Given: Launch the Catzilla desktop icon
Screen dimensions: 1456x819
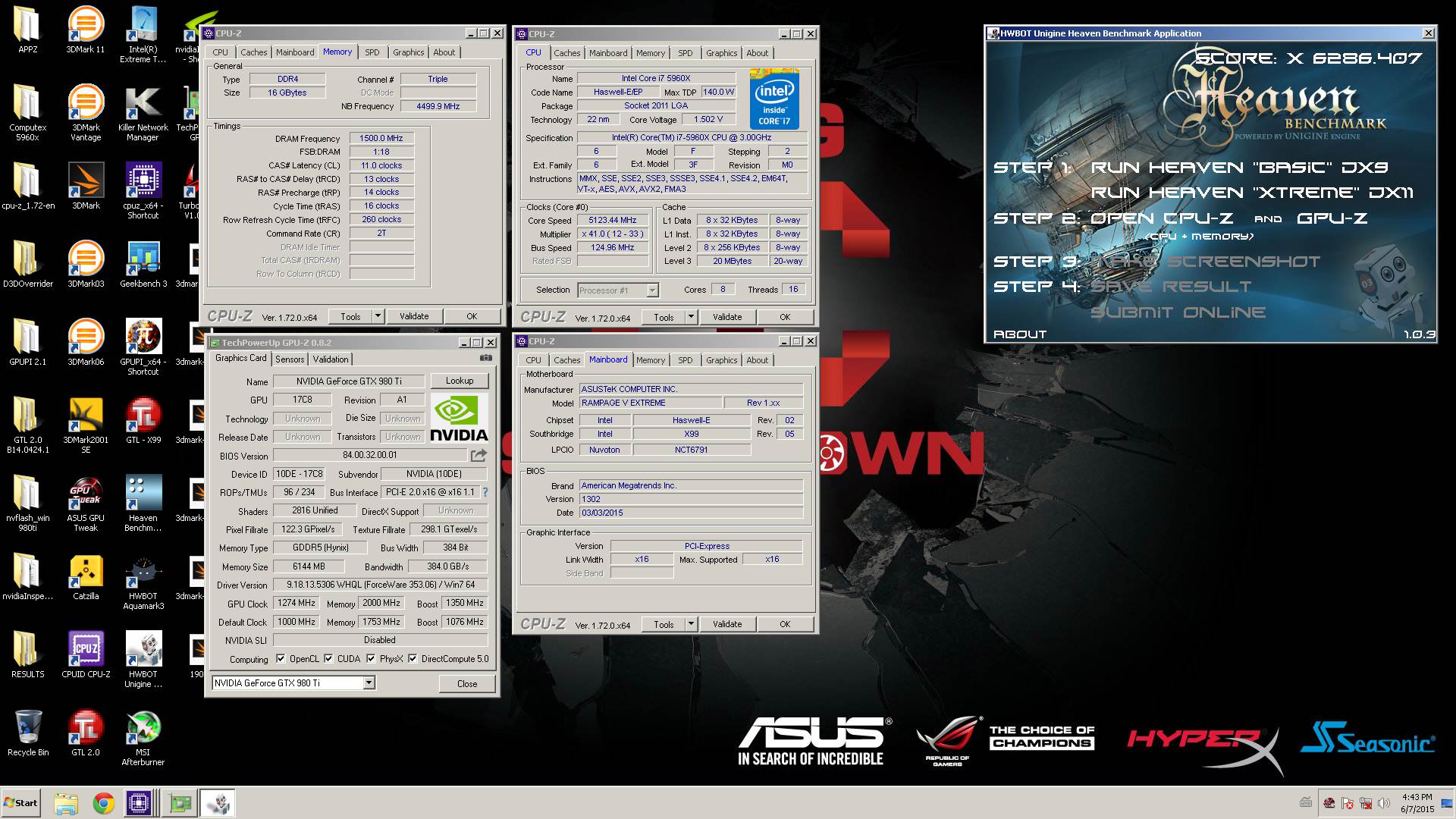Looking at the screenshot, I should (86, 576).
